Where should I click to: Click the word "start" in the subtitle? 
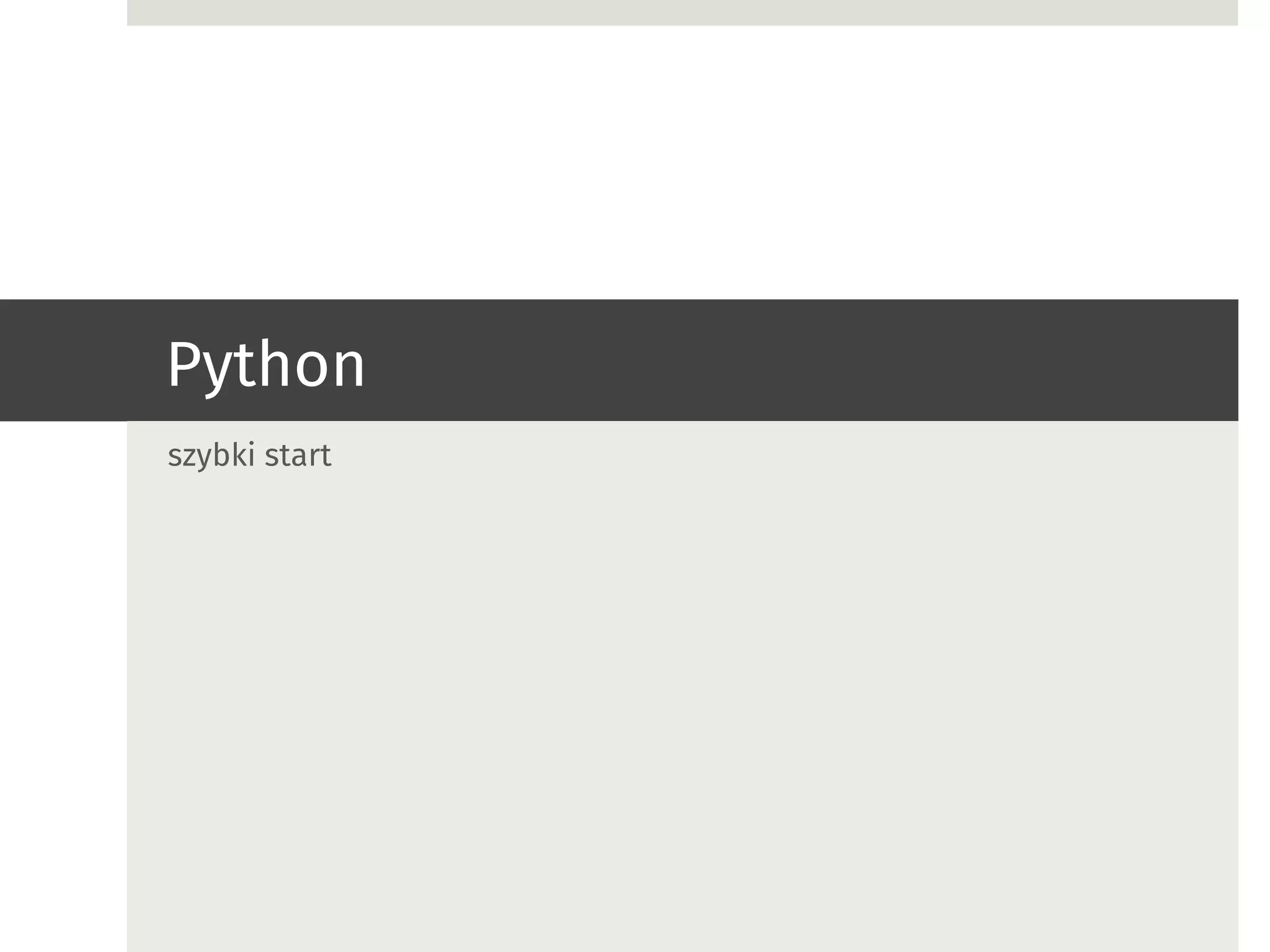[x=298, y=456]
